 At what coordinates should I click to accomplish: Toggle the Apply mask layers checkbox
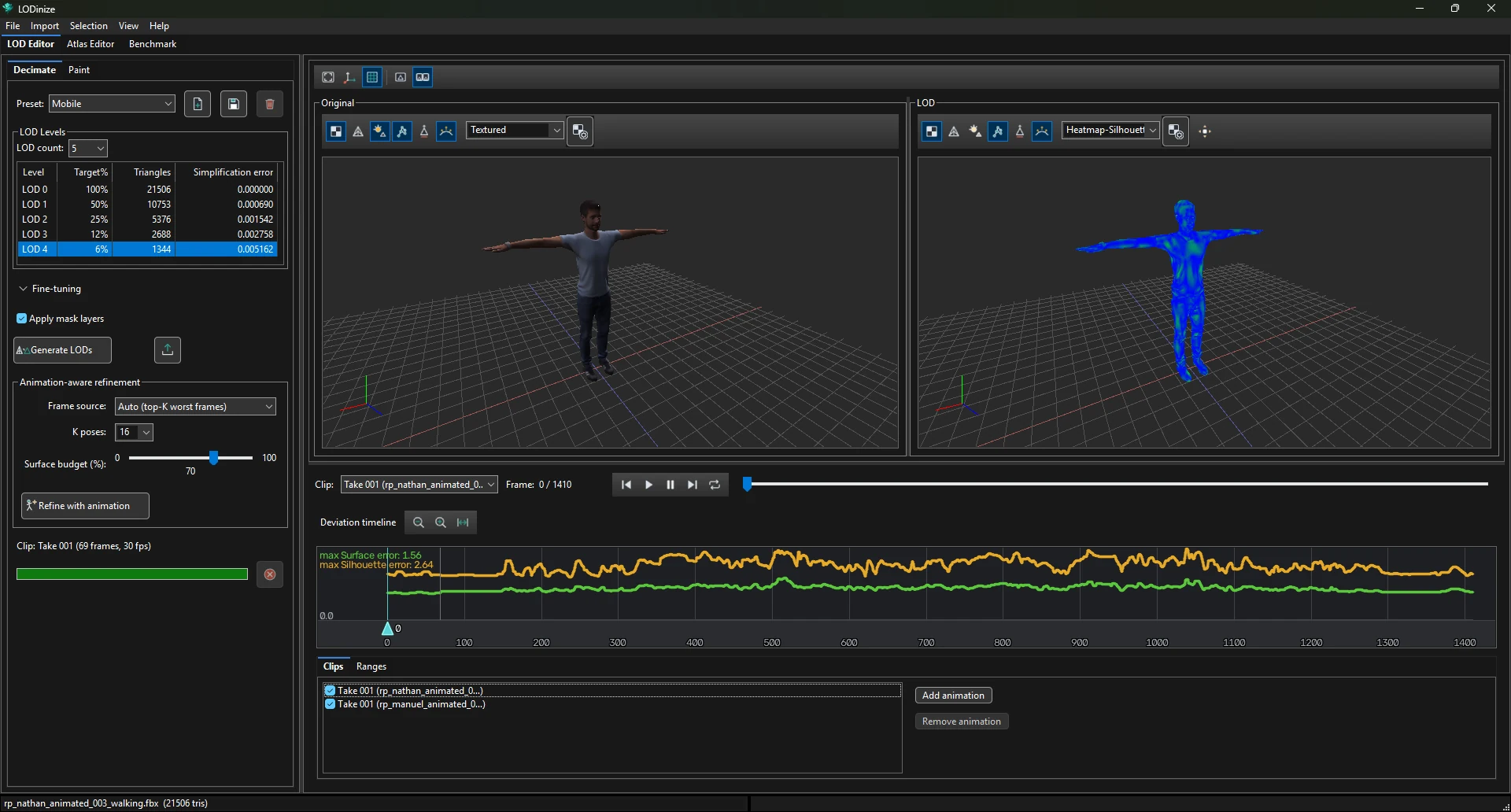pyautogui.click(x=22, y=319)
